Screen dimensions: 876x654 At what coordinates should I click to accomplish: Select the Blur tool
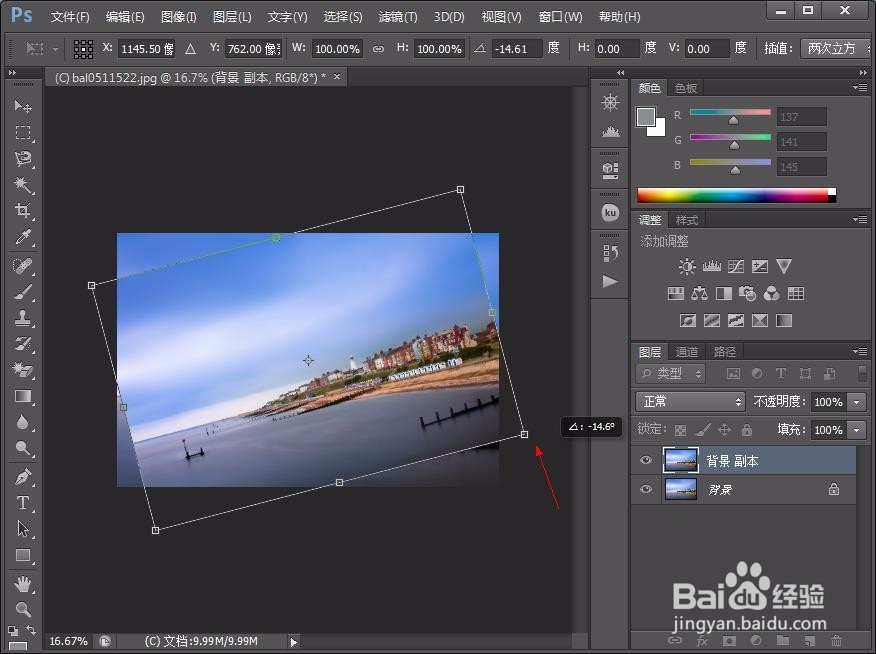(x=23, y=422)
